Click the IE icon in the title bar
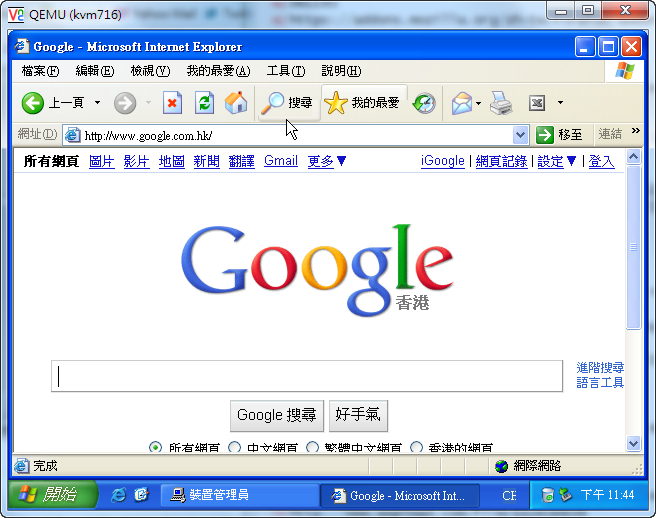656x518 pixels. 22,46
